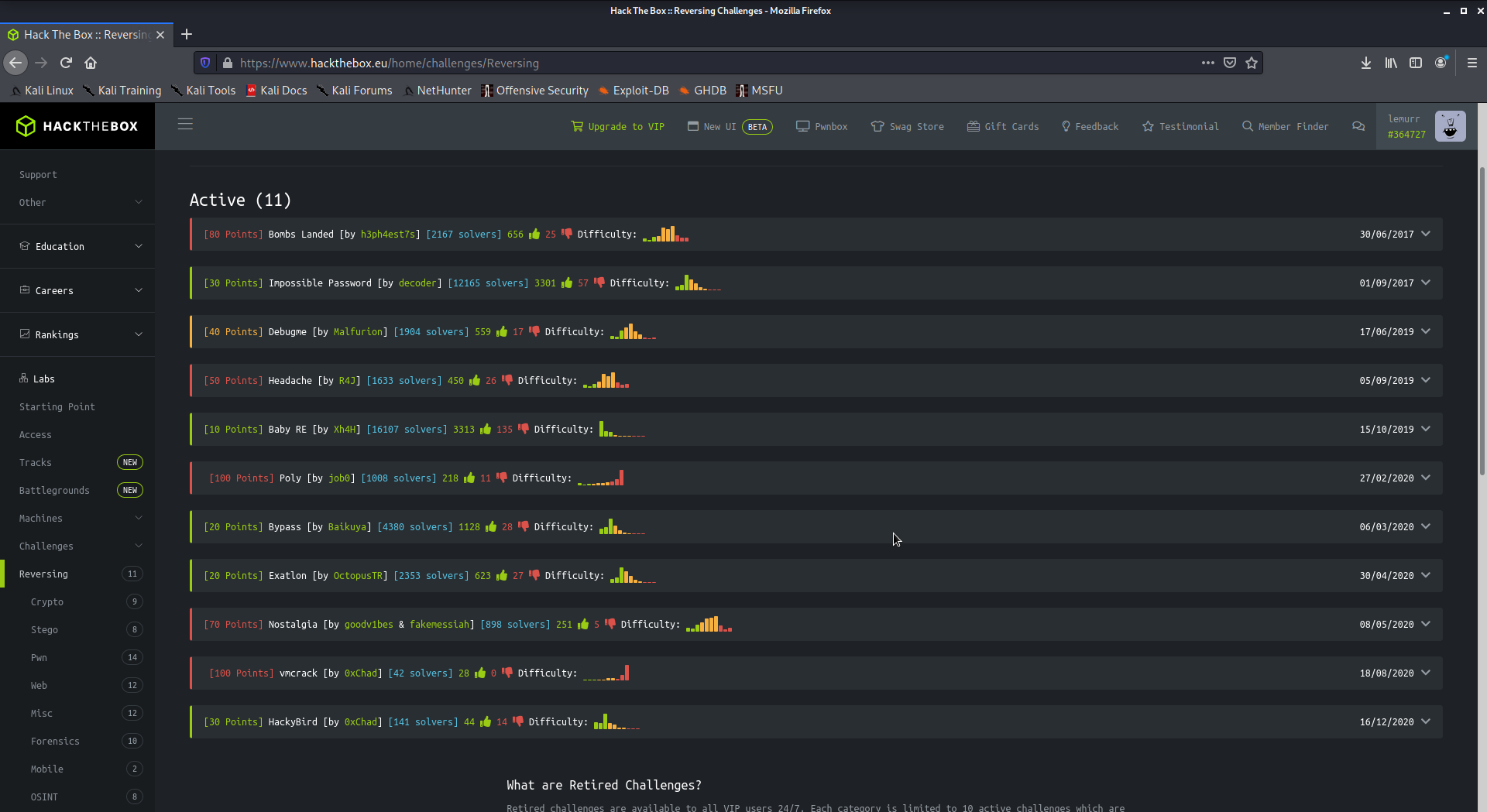Expand the Other sidebar menu
Screen dimensions: 1487x812
coord(77,202)
